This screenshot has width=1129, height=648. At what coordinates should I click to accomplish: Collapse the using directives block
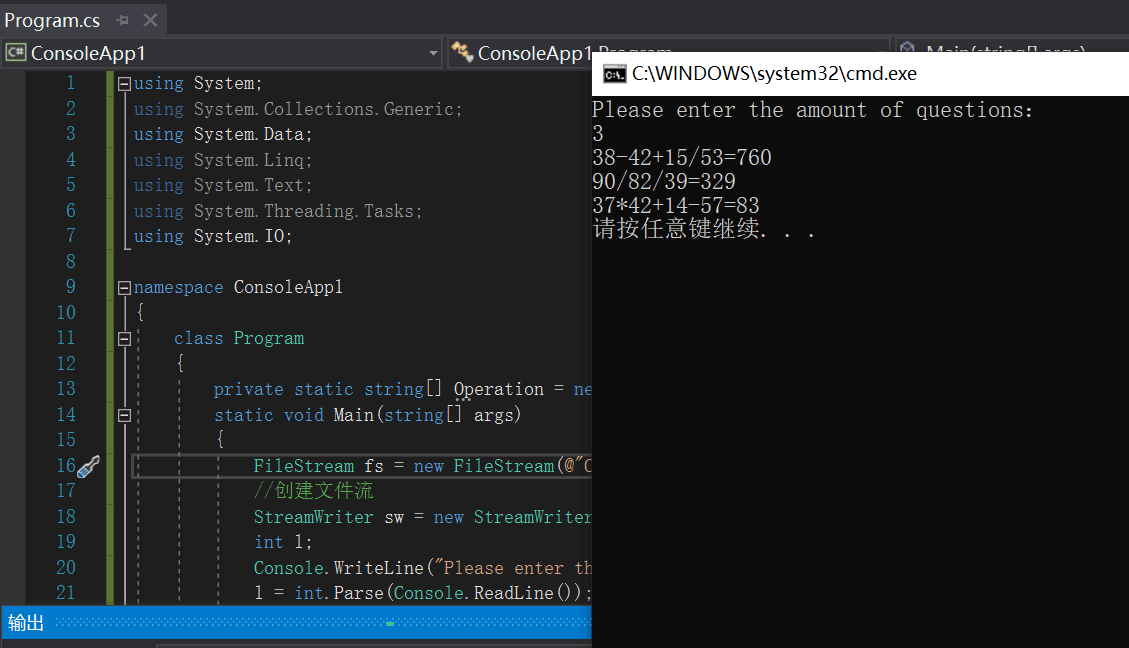coord(124,84)
